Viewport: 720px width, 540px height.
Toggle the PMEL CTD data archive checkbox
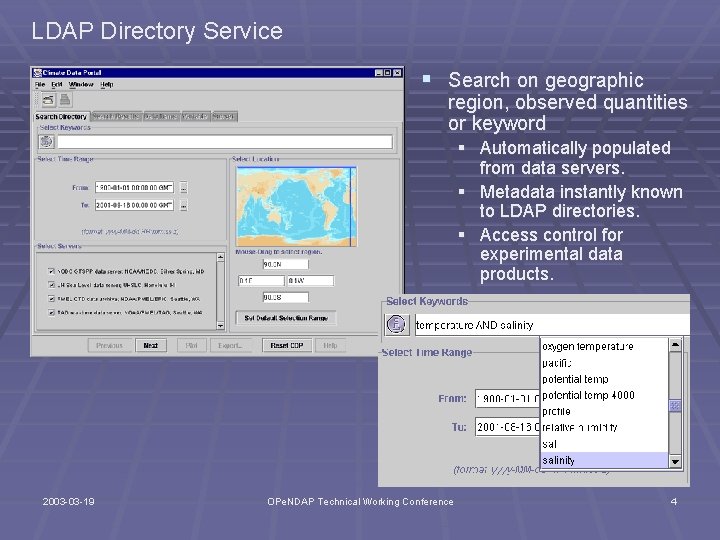tap(51, 298)
